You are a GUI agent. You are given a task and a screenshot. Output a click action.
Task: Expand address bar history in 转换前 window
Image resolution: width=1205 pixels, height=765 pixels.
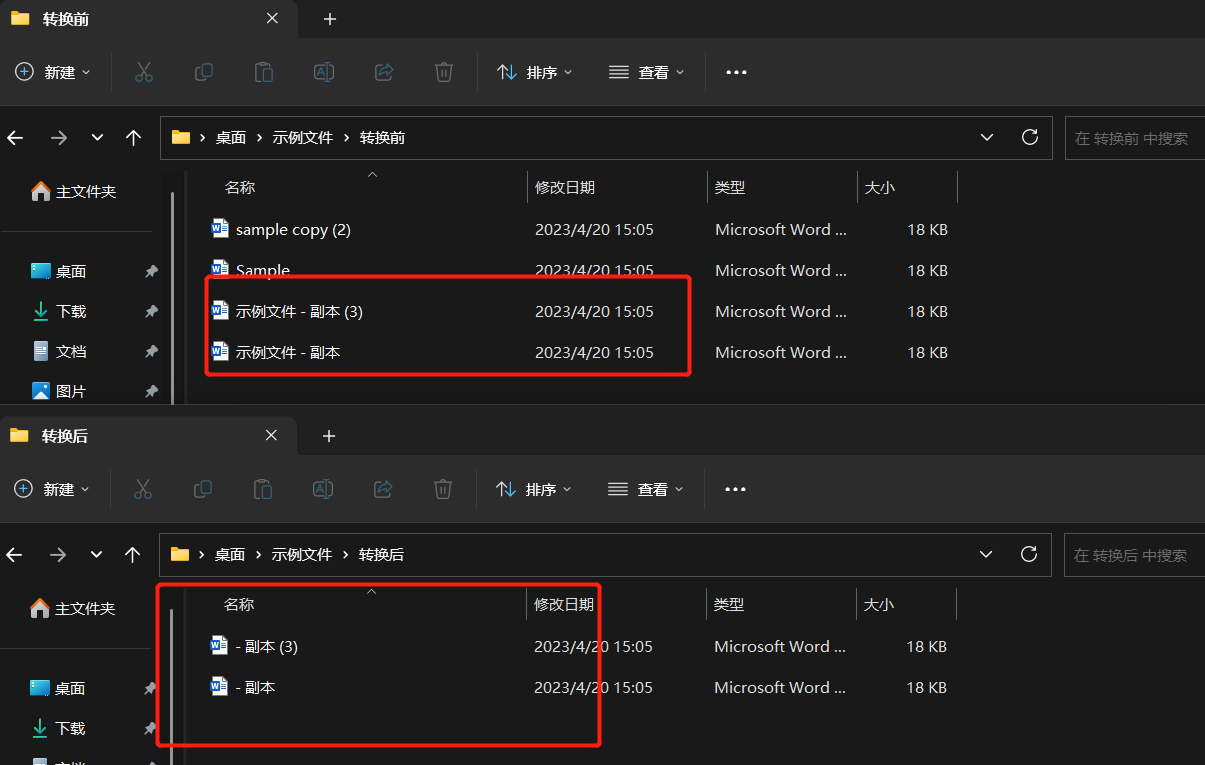[987, 137]
